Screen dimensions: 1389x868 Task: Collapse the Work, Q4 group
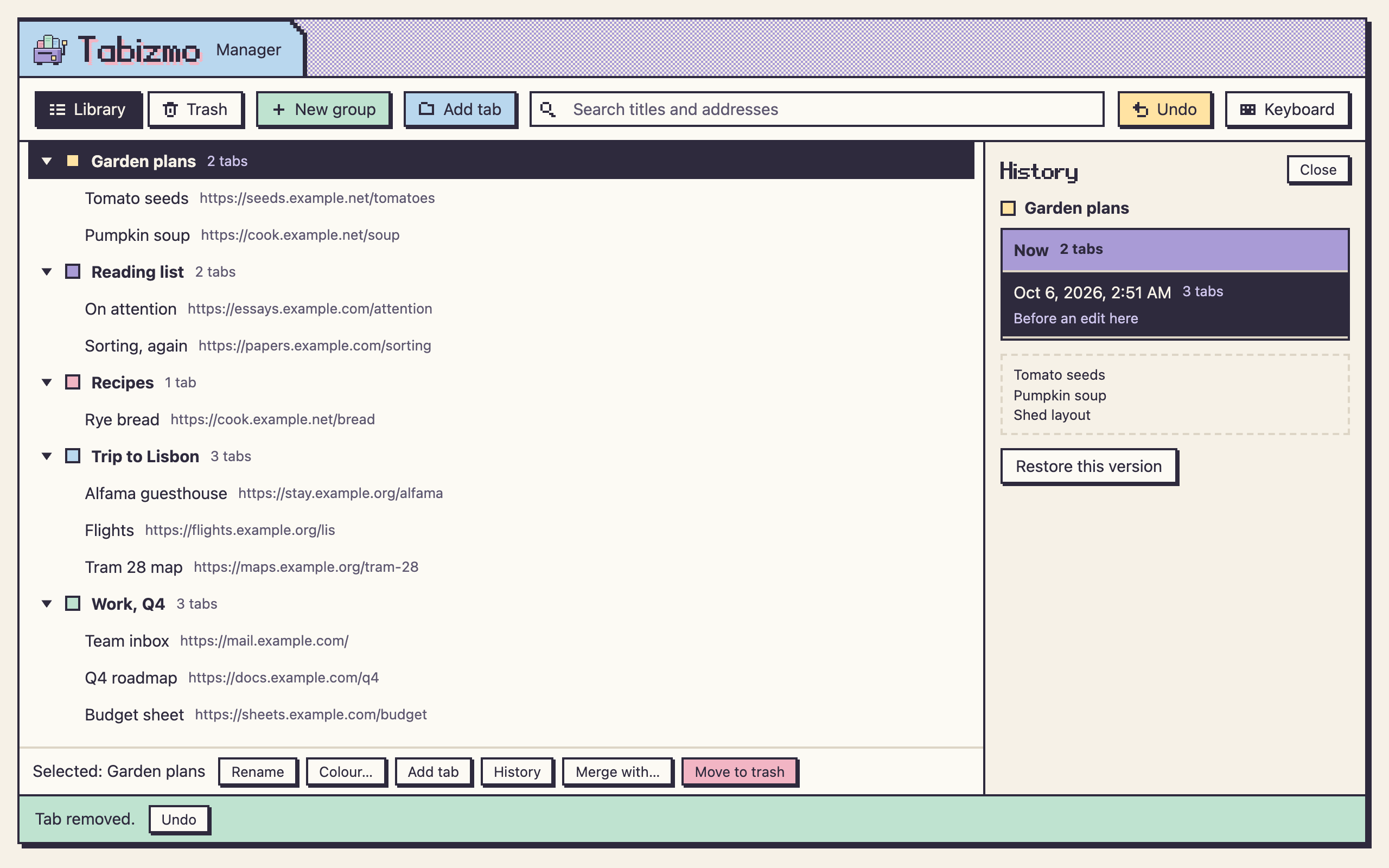pos(47,604)
